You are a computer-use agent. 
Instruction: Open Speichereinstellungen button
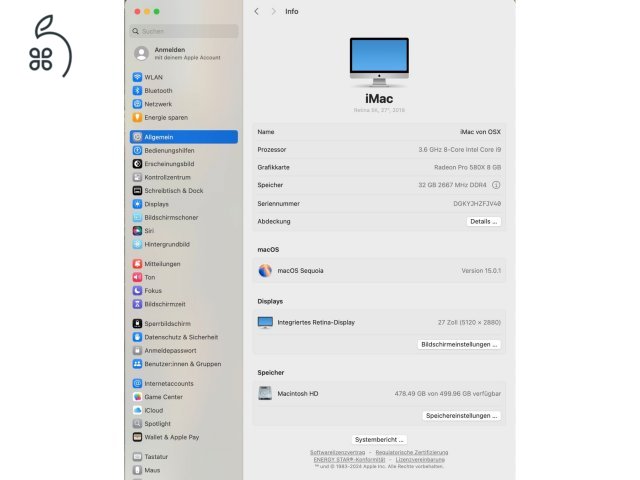point(462,416)
